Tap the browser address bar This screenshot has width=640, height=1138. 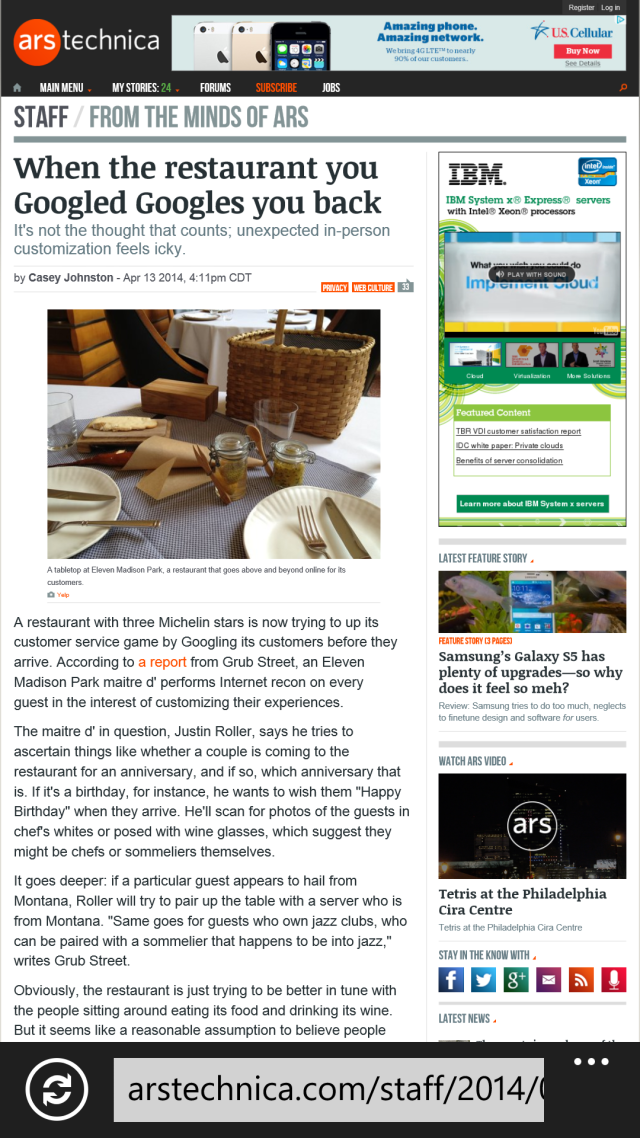(329, 1089)
